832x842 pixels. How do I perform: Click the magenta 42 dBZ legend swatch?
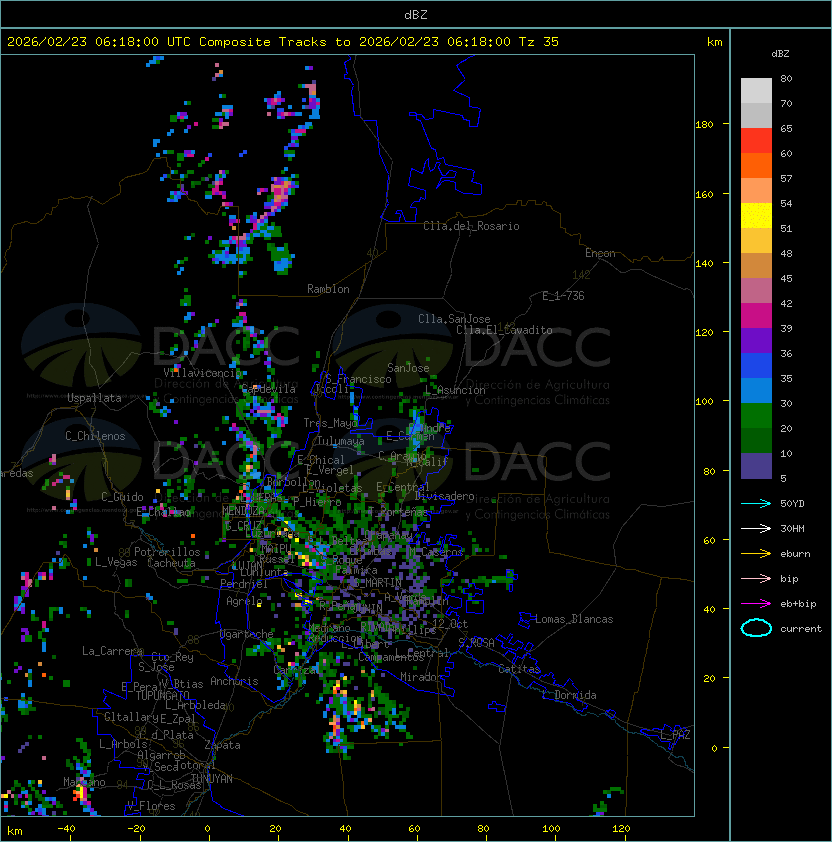[756, 316]
